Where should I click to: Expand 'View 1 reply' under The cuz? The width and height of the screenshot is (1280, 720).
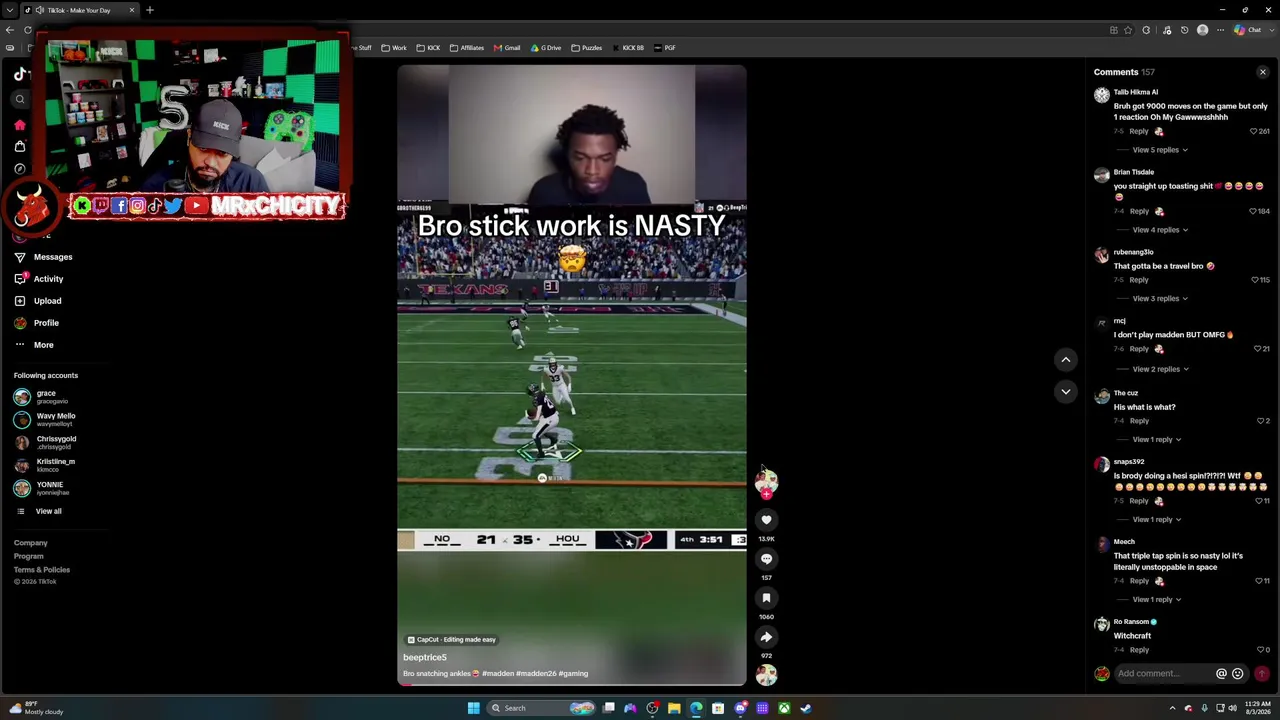1157,440
